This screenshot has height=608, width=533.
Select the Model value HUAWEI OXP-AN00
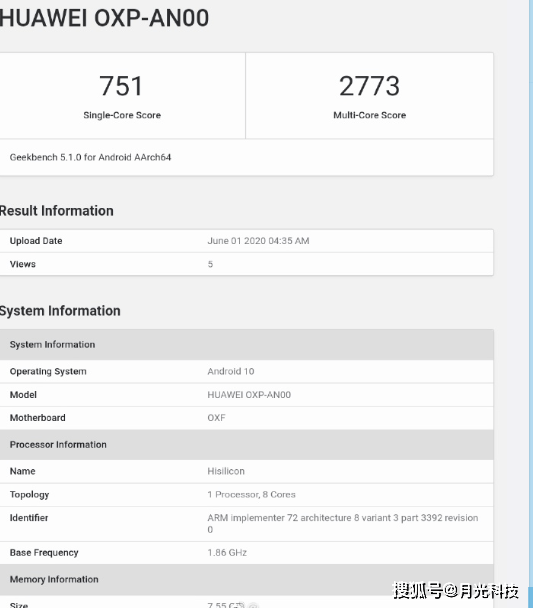point(249,395)
